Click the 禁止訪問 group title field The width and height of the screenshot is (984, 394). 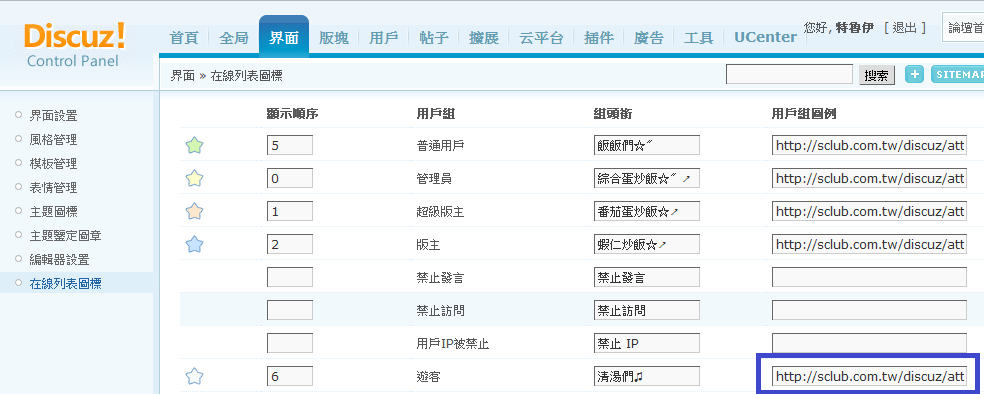click(x=646, y=310)
